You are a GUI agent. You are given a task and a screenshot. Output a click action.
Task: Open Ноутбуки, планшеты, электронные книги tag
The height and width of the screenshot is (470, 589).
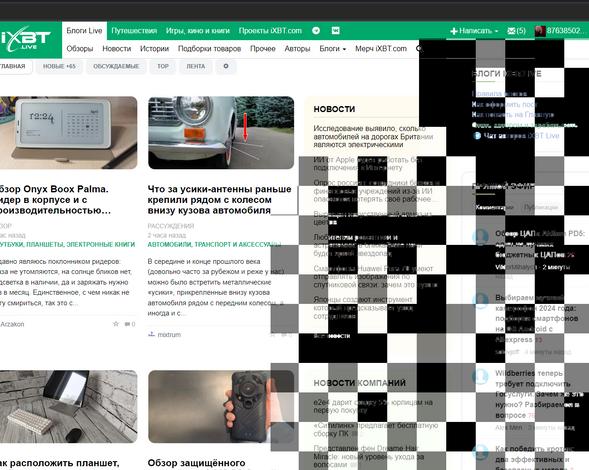pyautogui.click(x=67, y=244)
